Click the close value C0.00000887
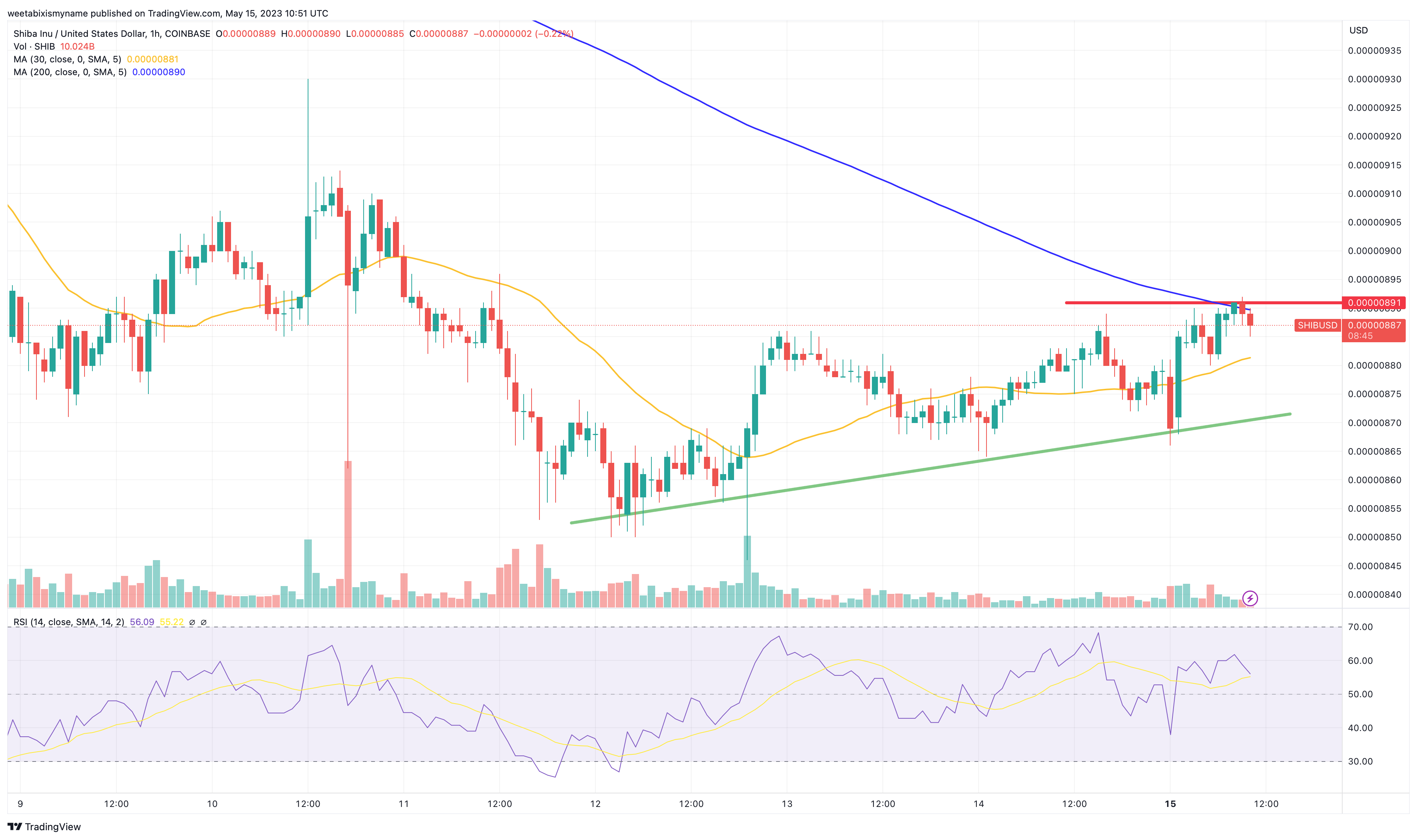1417x840 pixels. click(439, 33)
